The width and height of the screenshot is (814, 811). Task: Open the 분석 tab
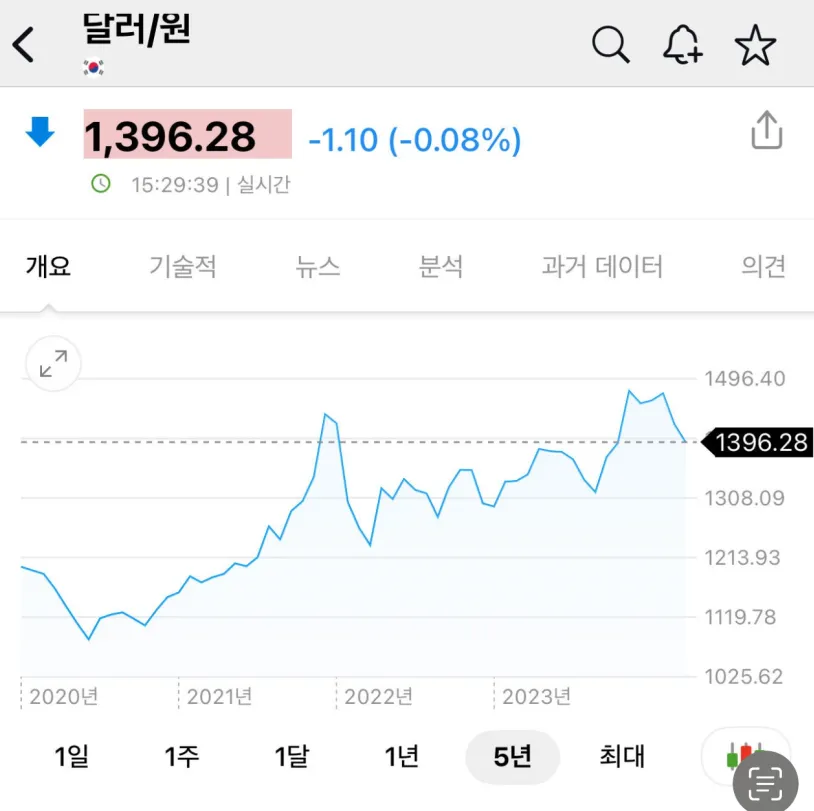[x=440, y=267]
